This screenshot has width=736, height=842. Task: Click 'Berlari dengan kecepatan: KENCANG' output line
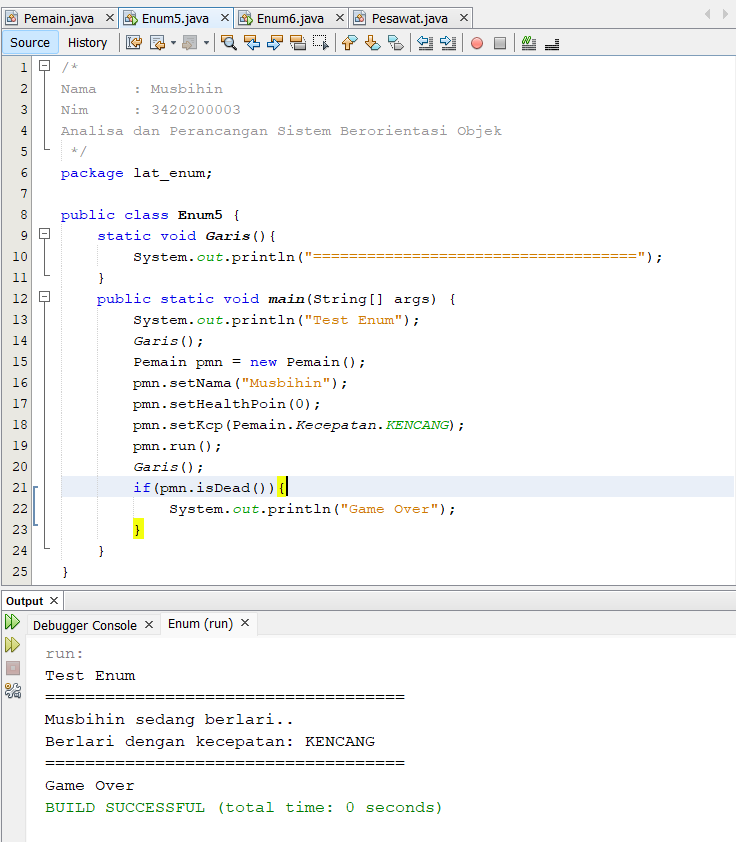coord(210,741)
